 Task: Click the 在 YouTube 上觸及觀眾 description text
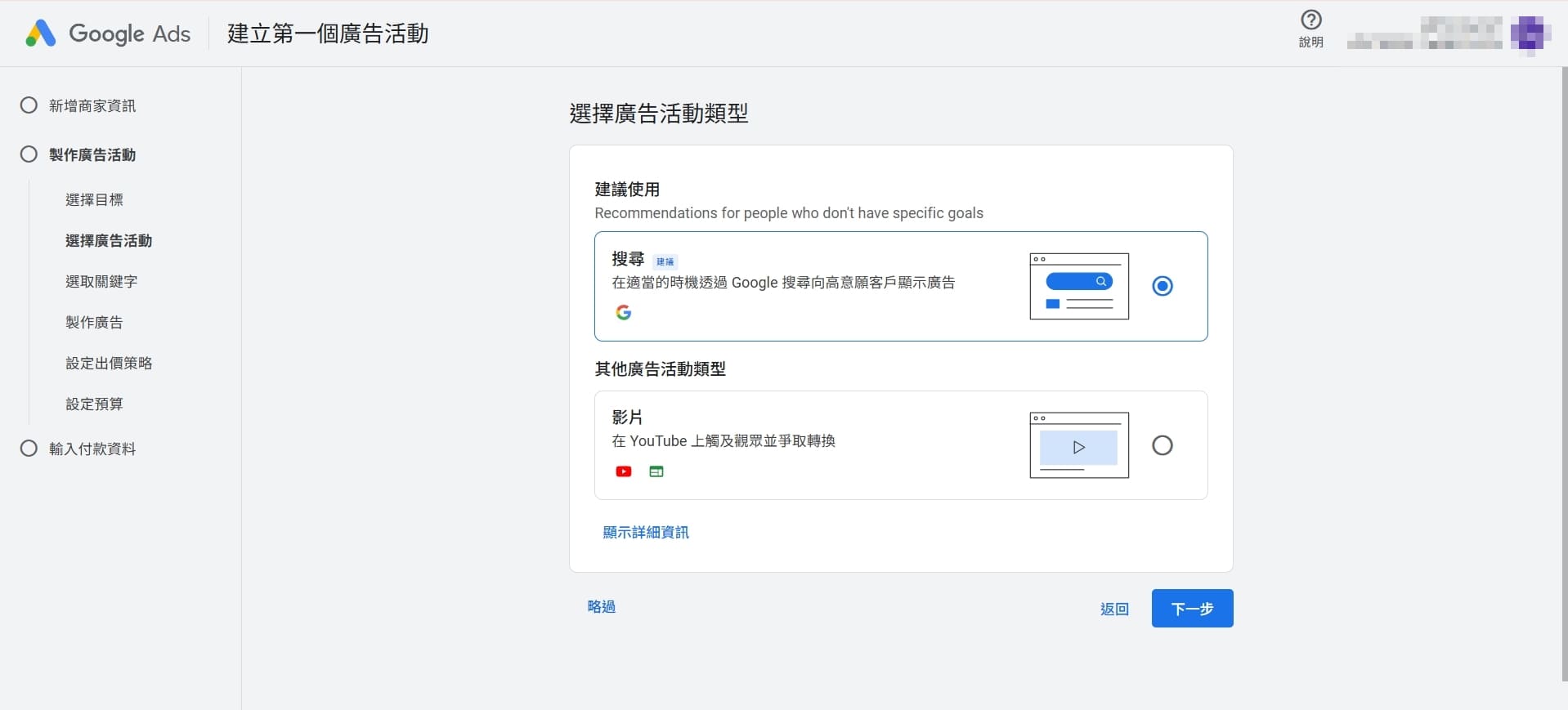[x=724, y=440]
